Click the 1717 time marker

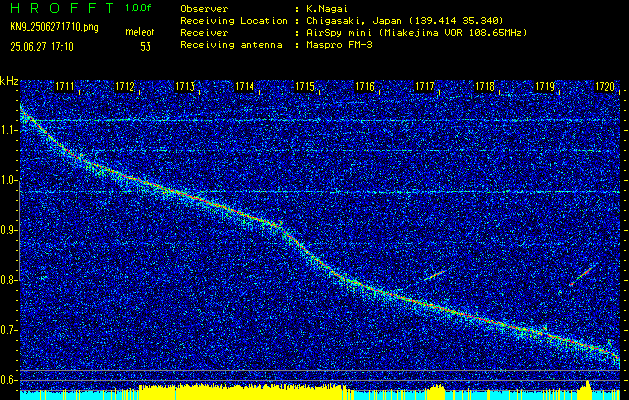click(424, 86)
